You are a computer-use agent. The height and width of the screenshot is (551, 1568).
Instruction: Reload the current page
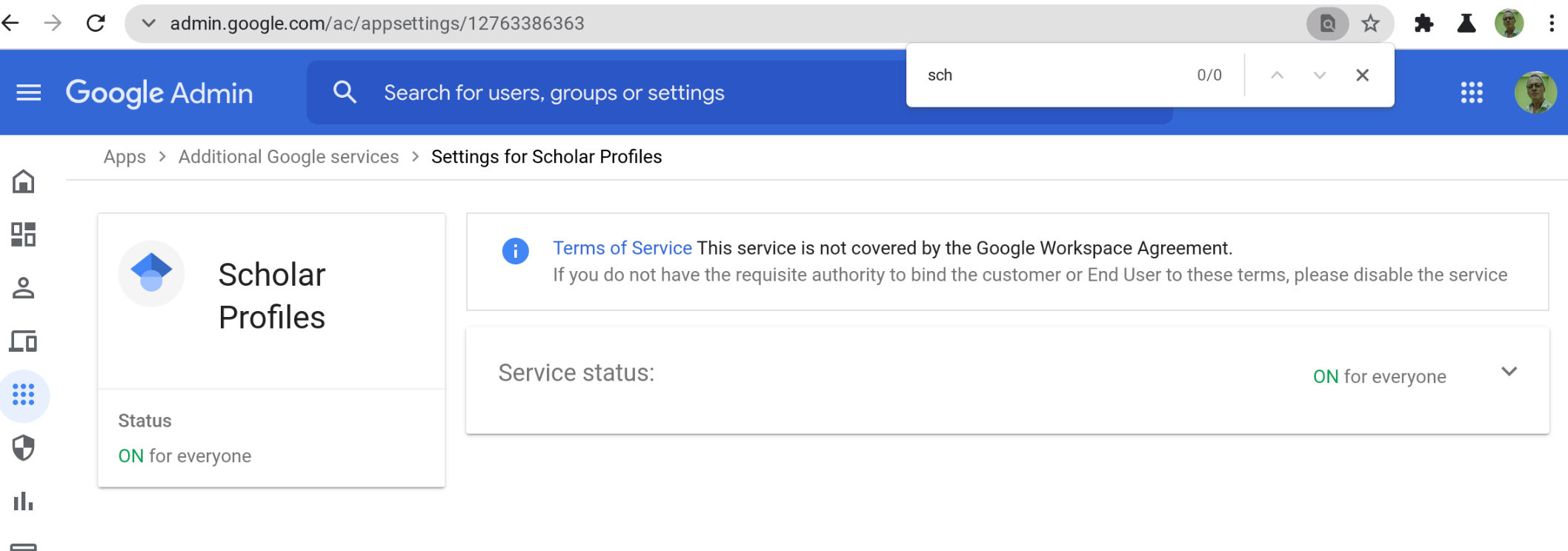96,24
